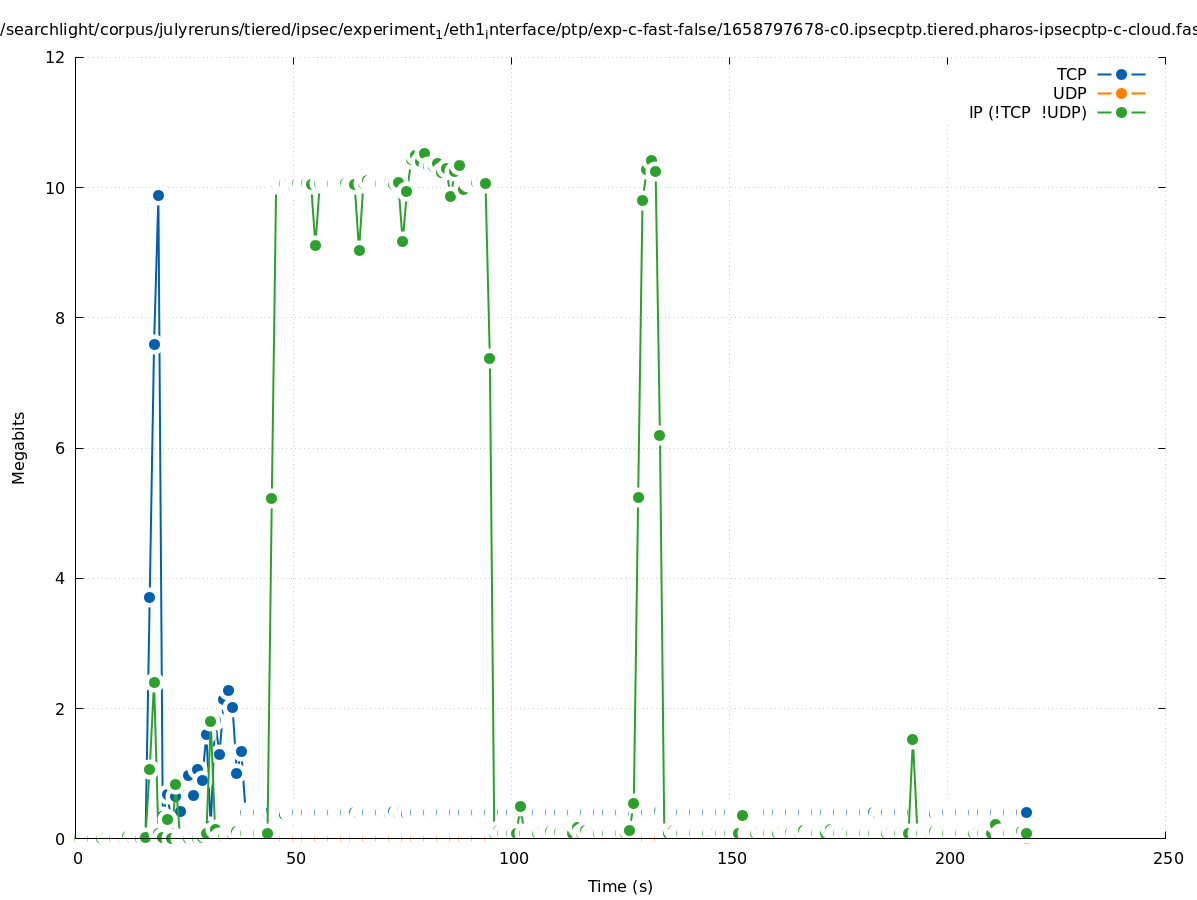Click the green point at 6.2 Megabits
The width and height of the screenshot is (1197, 900).
tap(659, 435)
